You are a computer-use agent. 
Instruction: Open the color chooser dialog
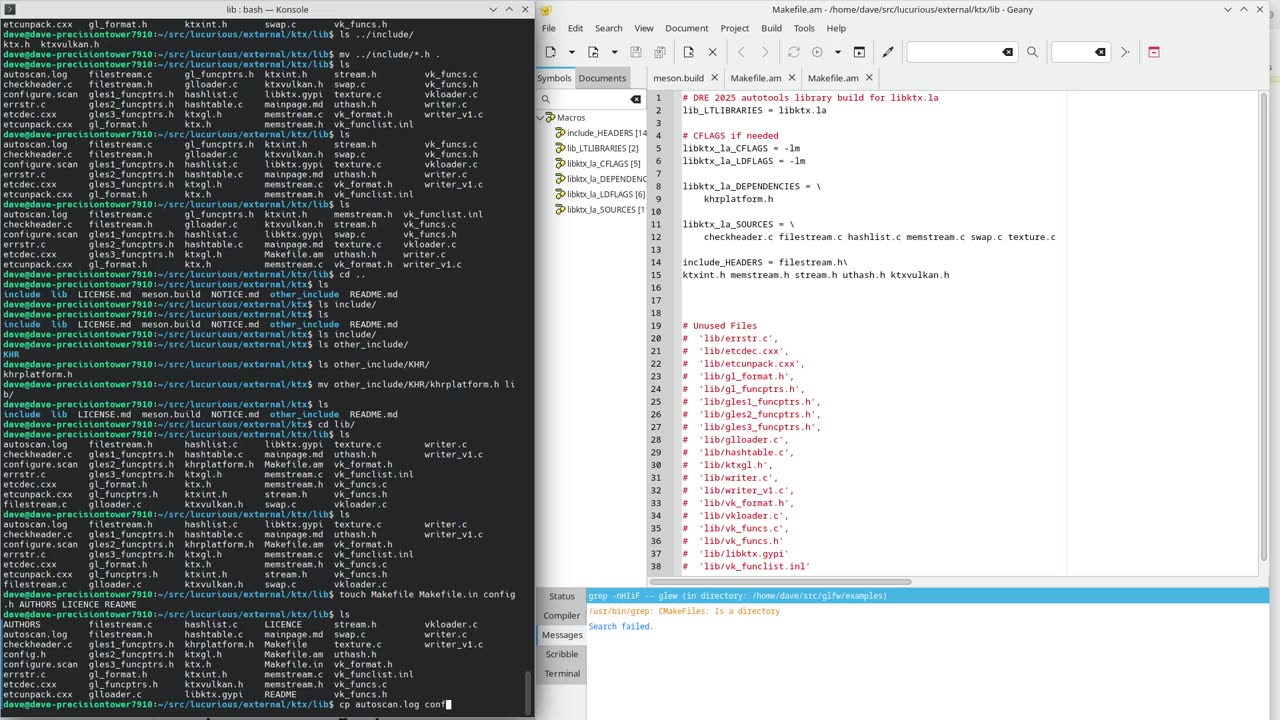[x=887, y=52]
